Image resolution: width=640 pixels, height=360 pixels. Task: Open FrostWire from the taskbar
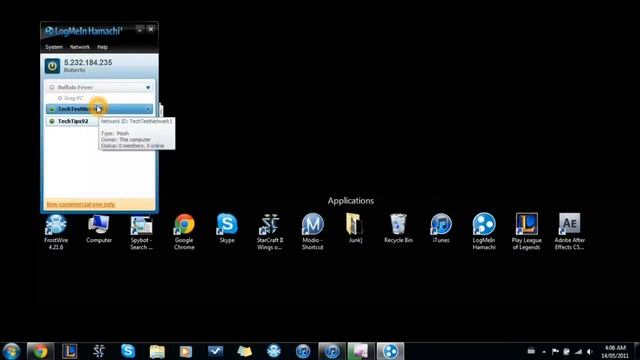[273, 351]
